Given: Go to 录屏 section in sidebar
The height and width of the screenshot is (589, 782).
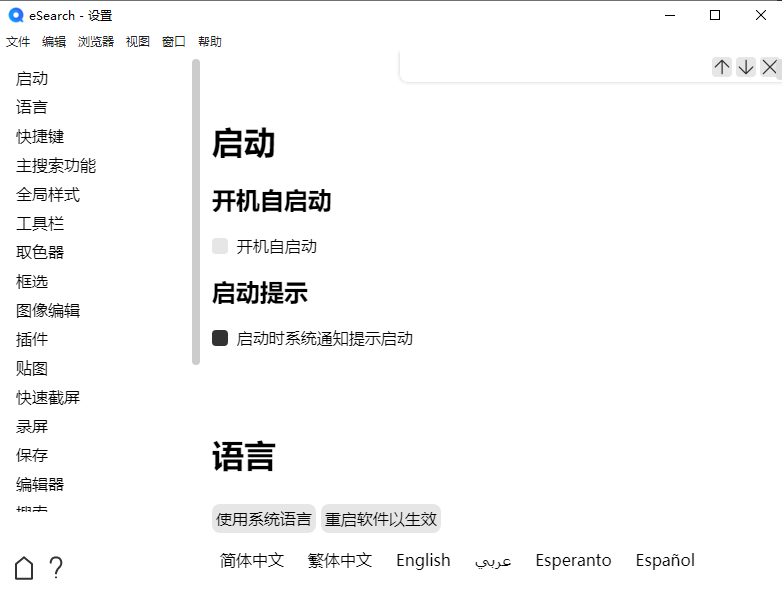Looking at the screenshot, I should 32,426.
